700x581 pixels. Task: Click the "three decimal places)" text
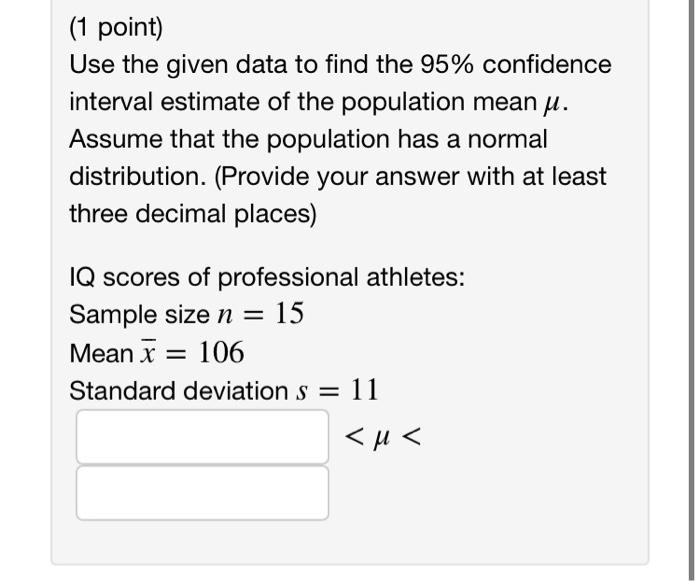pos(193,214)
